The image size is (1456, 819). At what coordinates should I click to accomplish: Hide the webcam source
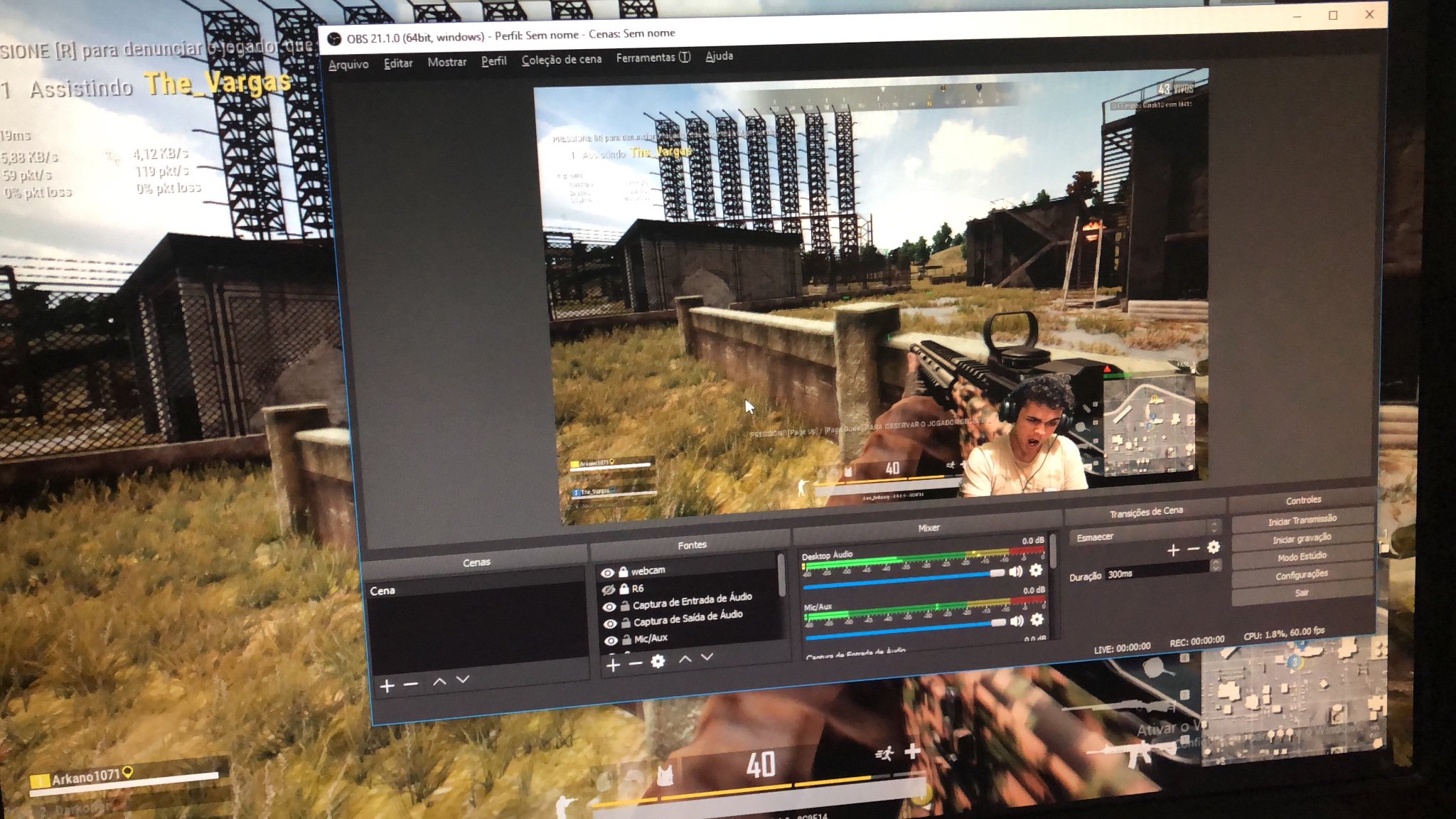click(607, 573)
